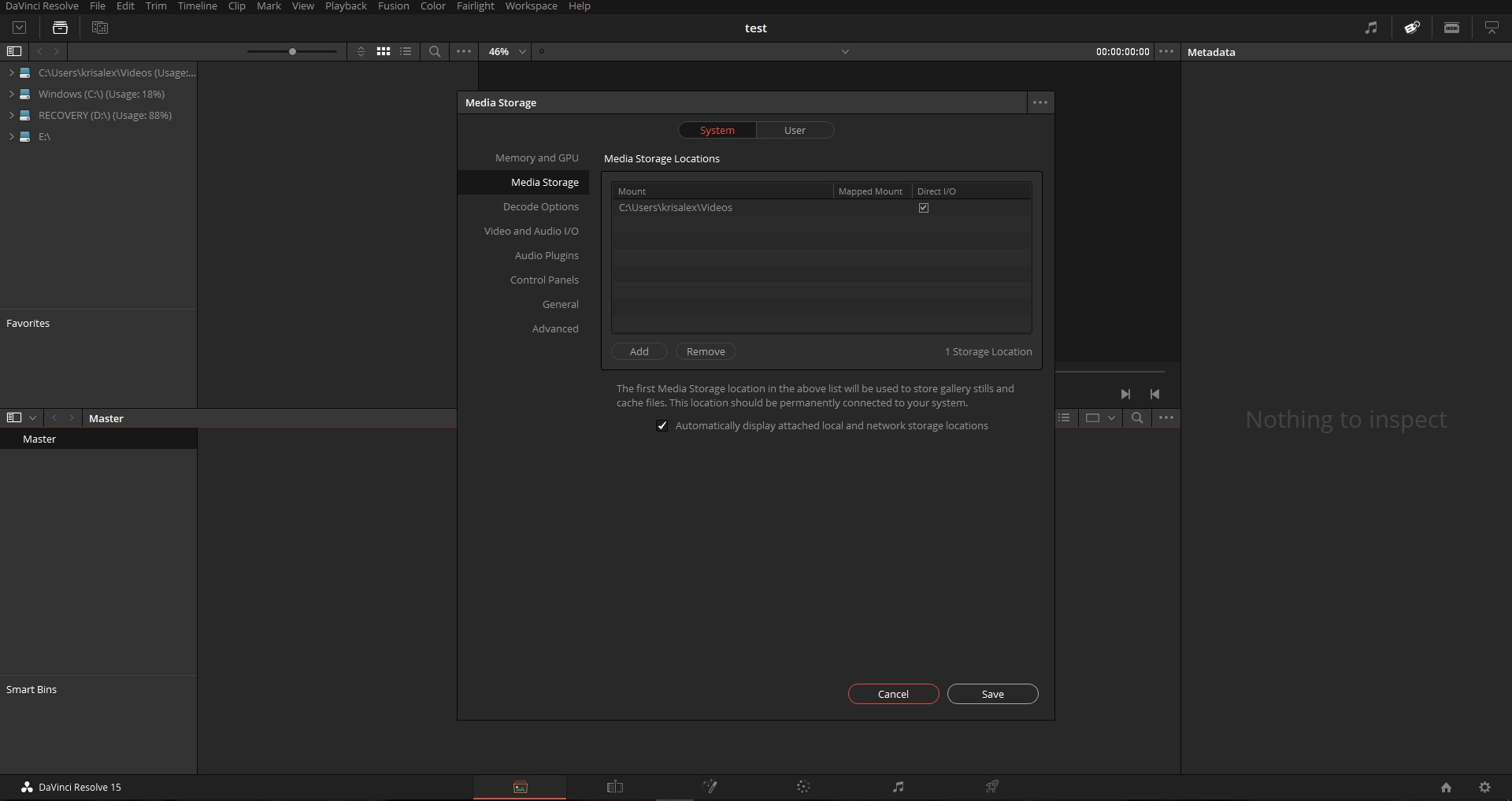Click the thumbnail size slider handle

(x=292, y=51)
